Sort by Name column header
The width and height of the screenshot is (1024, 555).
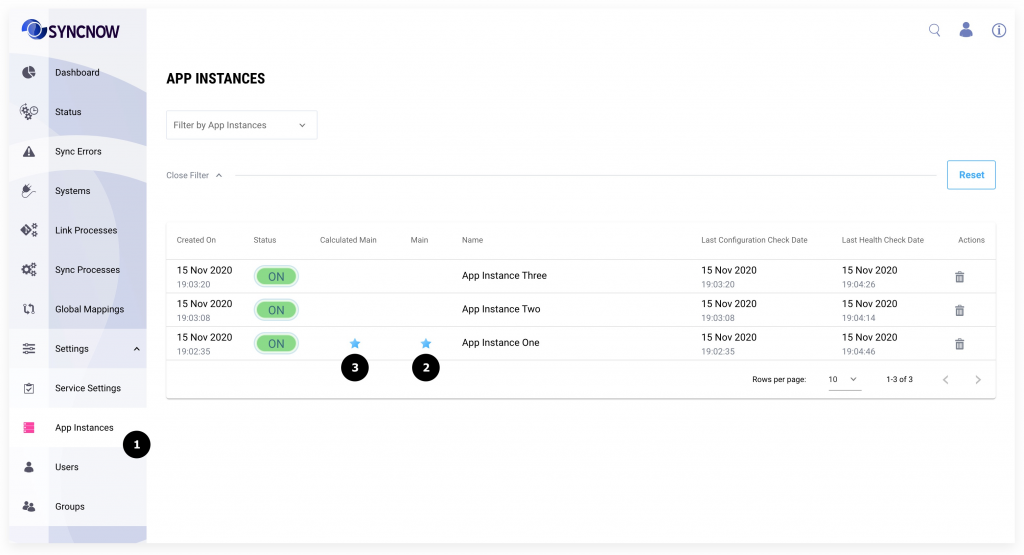(472, 240)
